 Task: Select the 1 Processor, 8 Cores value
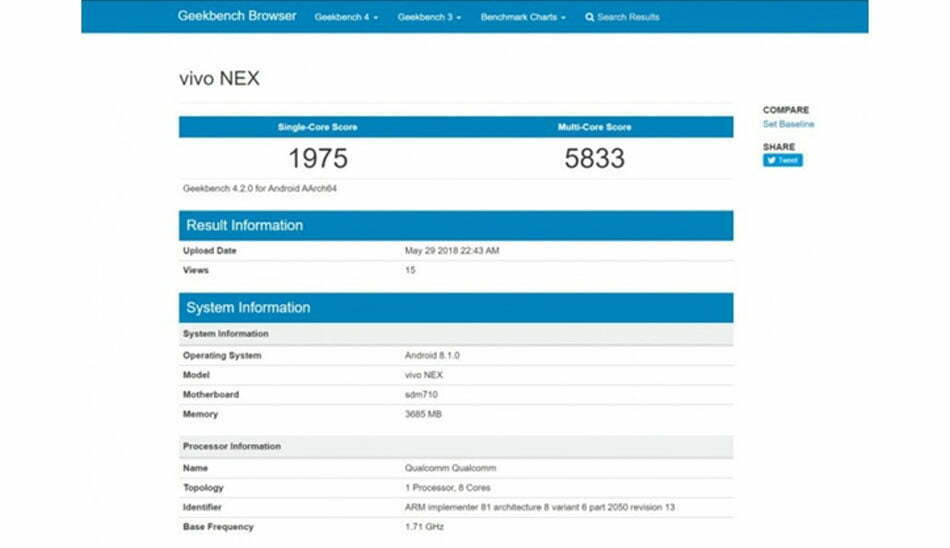point(448,488)
